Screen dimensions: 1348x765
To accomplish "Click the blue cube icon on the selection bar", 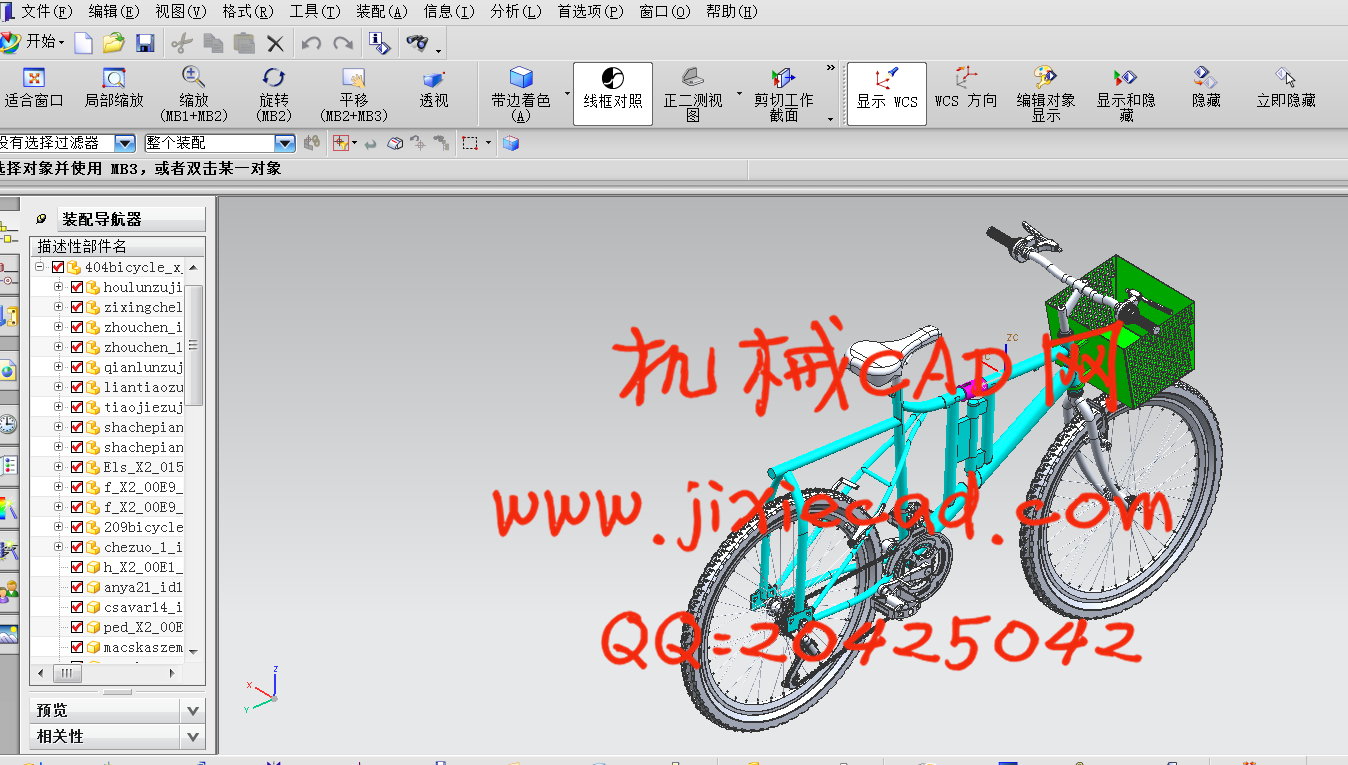I will click(x=511, y=144).
